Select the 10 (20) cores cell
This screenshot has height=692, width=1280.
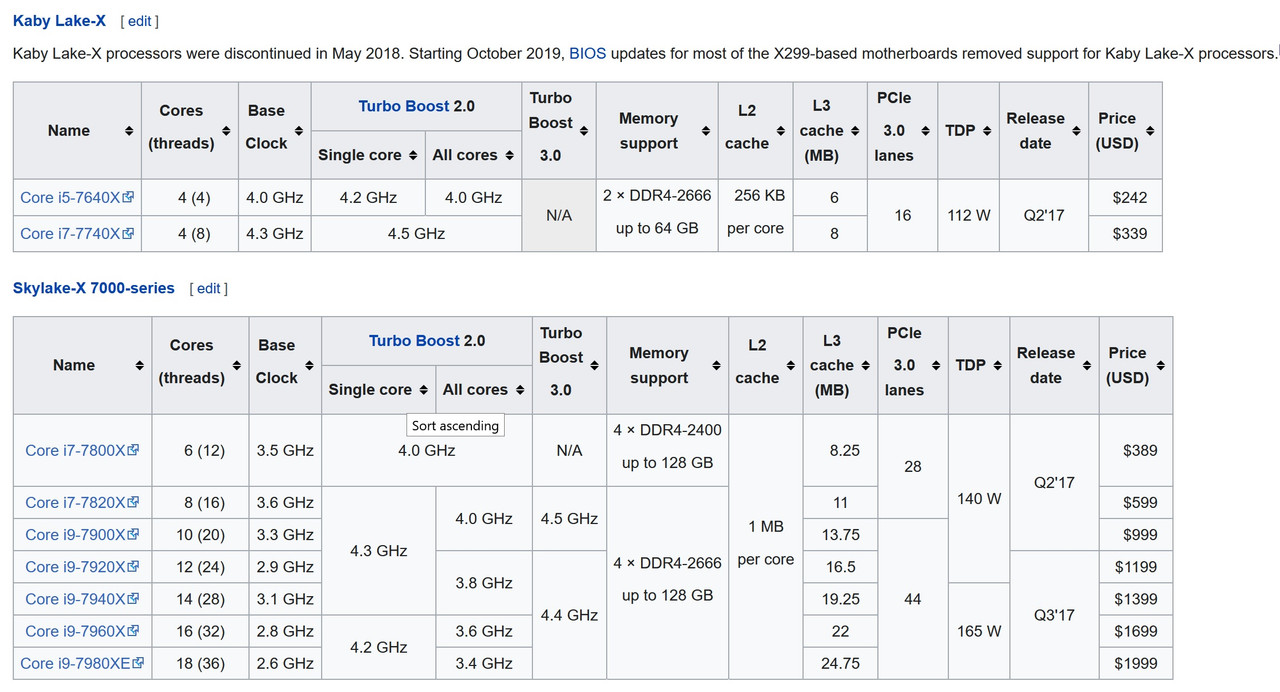tap(201, 535)
